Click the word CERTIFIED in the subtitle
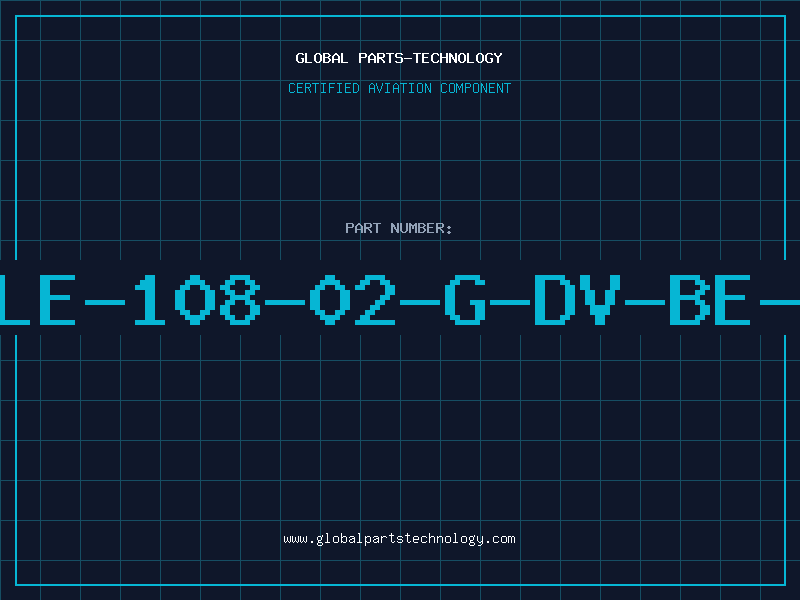800x600 pixels. pos(324,88)
